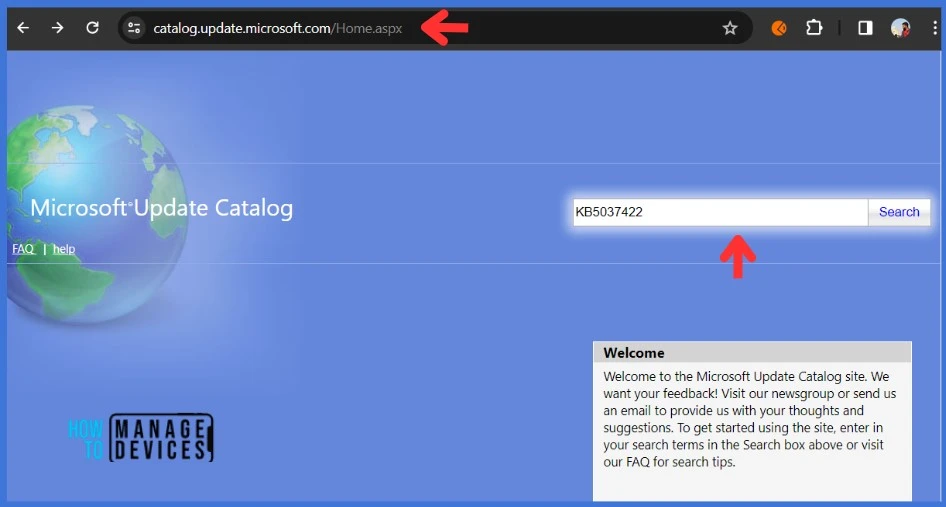Toggle the browser side panel icon
946x507 pixels.
click(865, 28)
